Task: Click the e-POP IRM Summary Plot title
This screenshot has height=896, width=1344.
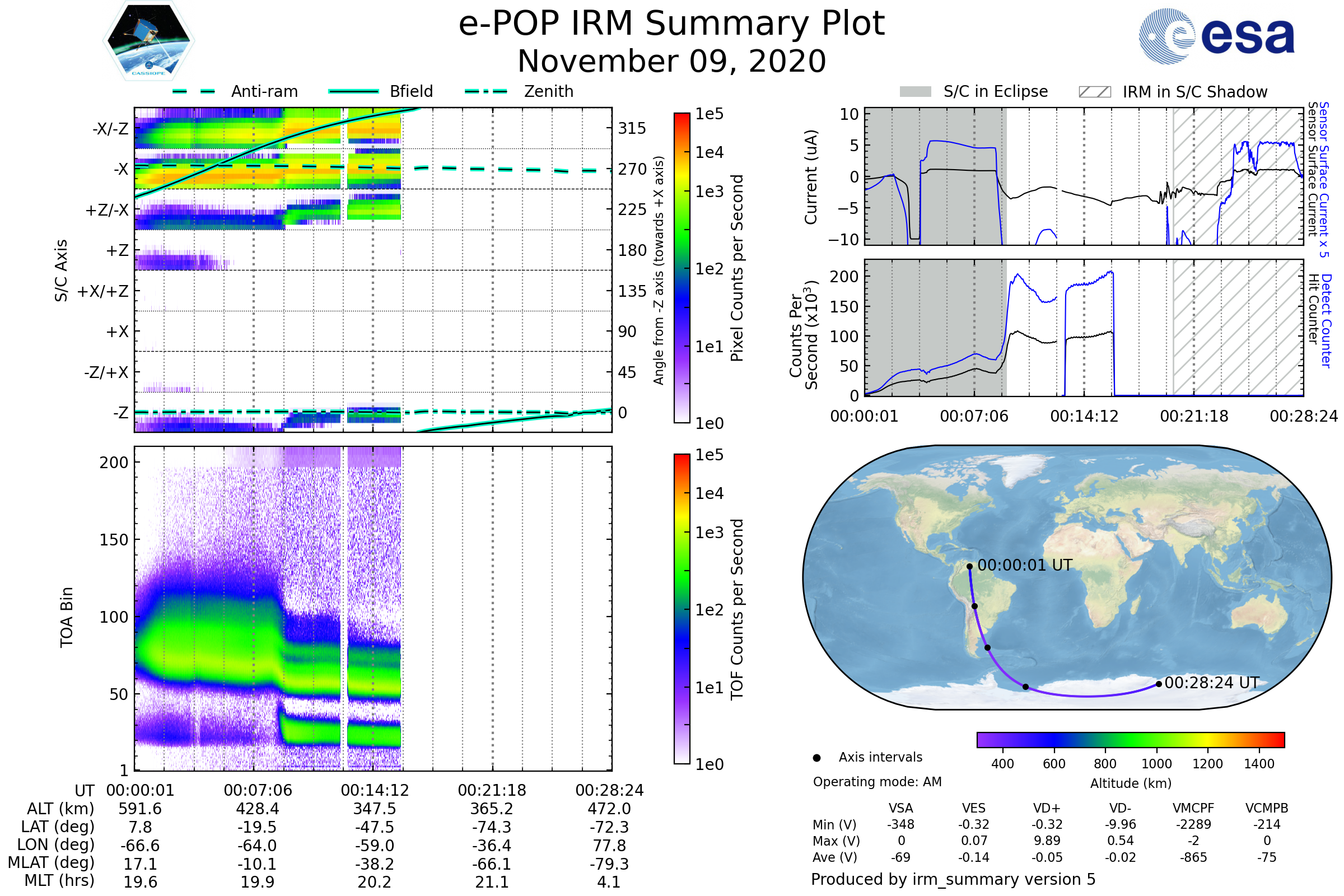Action: [x=671, y=24]
